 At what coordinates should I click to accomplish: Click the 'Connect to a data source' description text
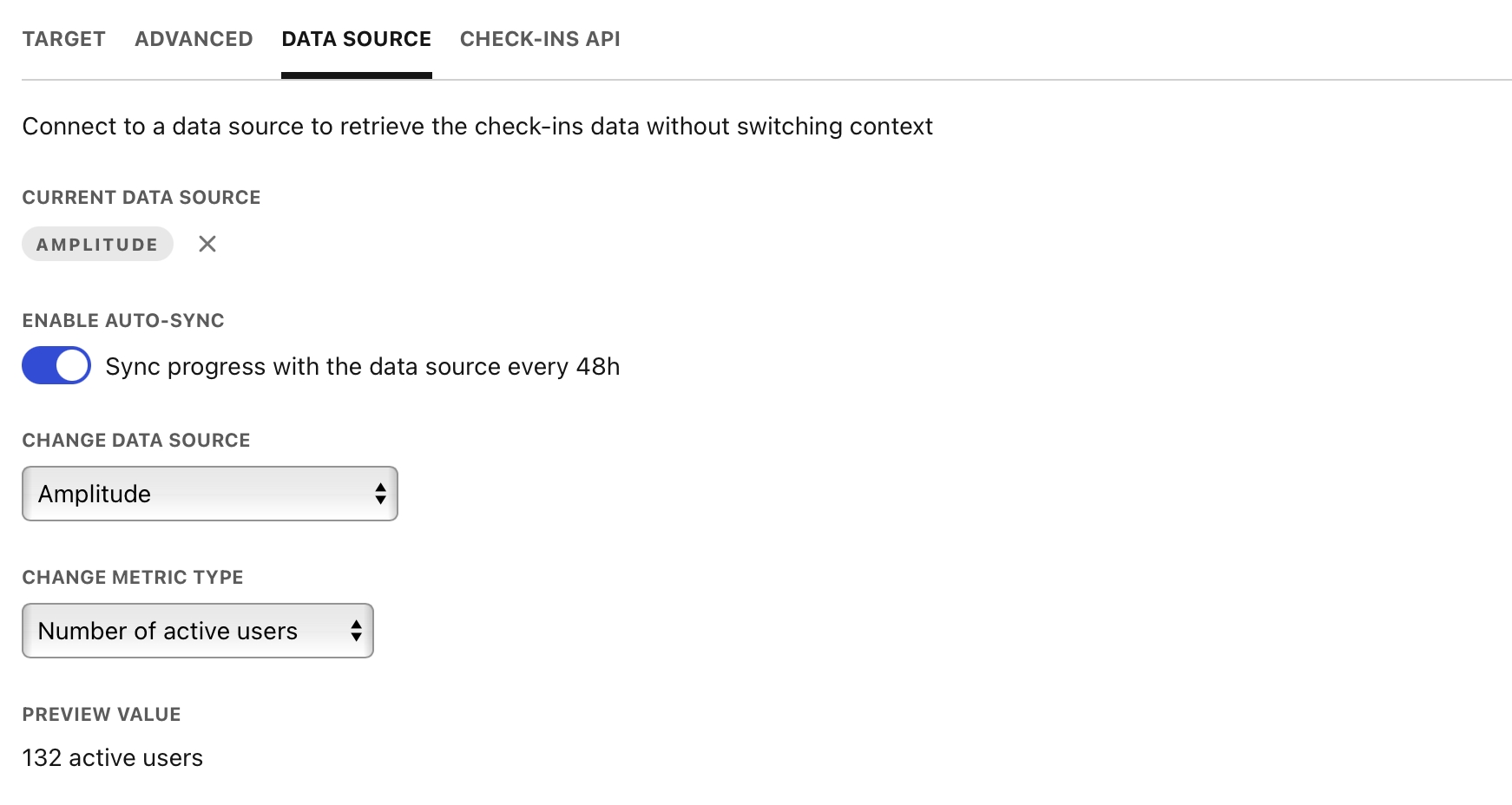(477, 127)
